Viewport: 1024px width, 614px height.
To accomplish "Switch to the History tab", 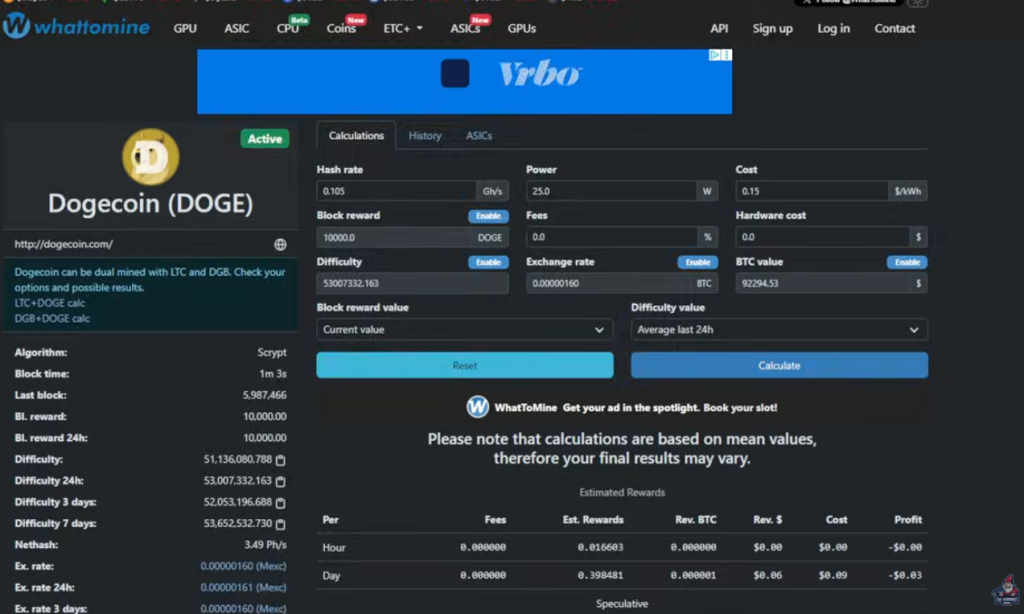I will click(425, 136).
